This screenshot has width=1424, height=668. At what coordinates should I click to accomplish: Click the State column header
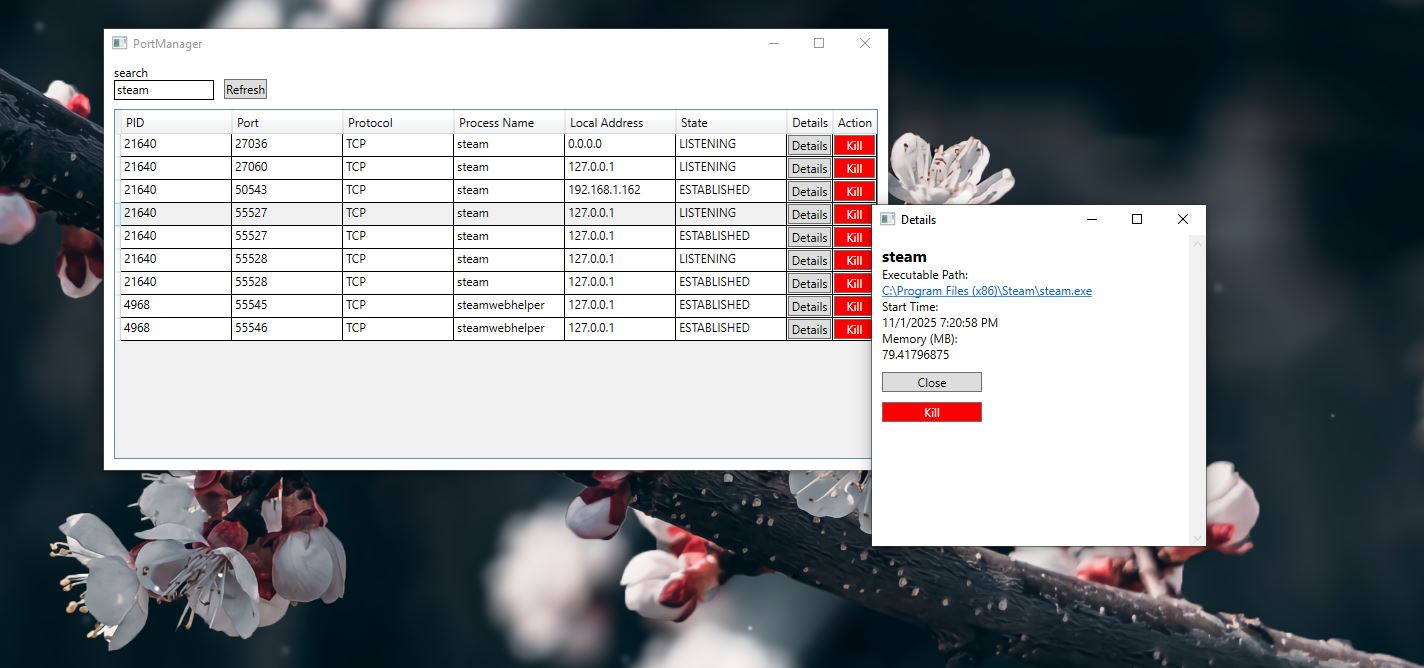(x=731, y=123)
